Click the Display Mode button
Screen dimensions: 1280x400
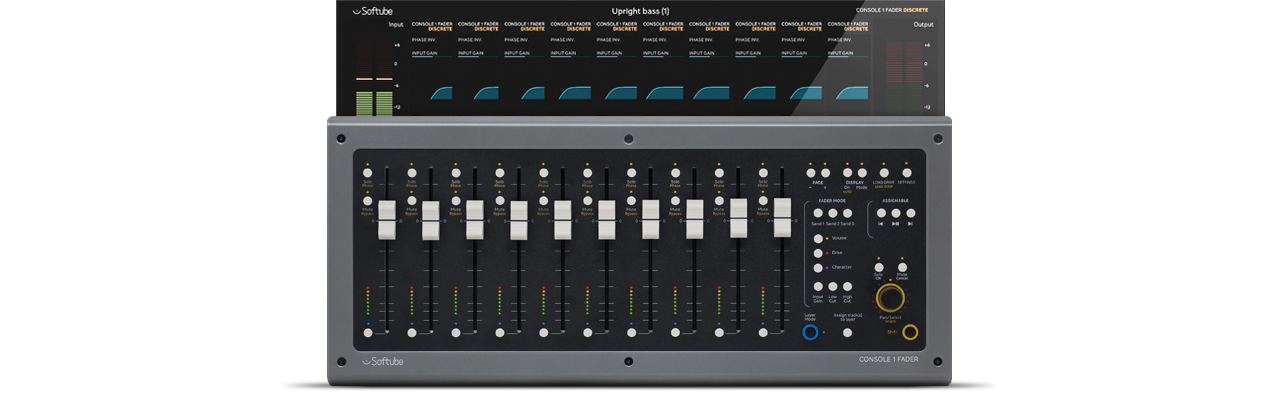(x=862, y=173)
